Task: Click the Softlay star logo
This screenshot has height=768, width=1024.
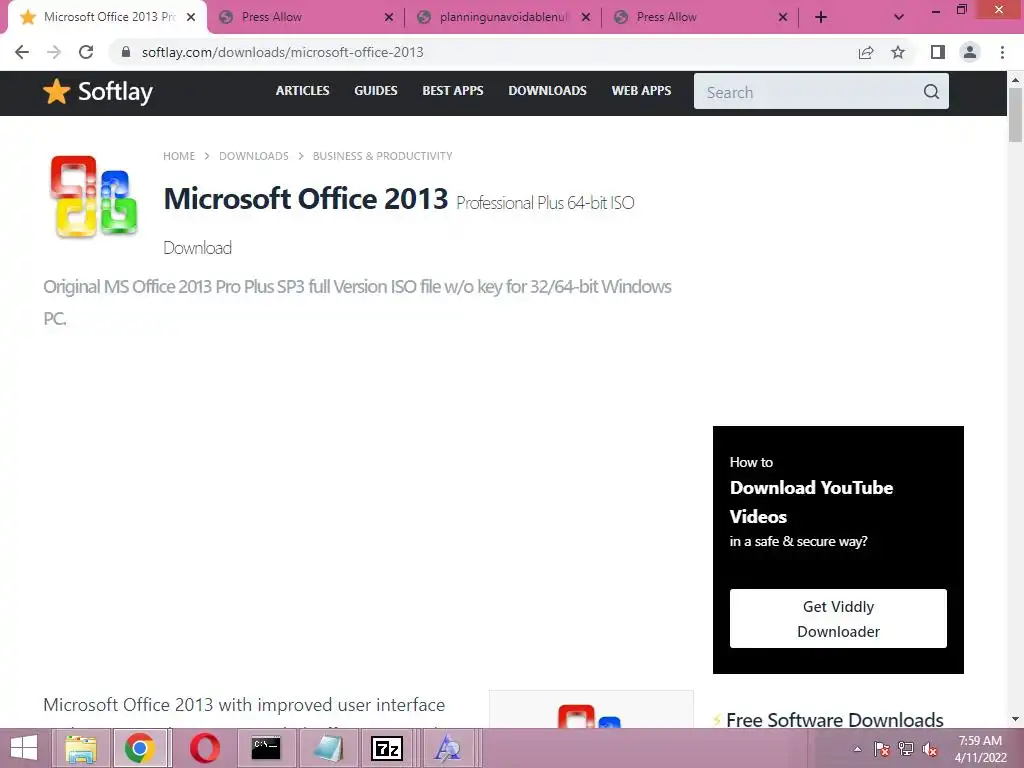Action: coord(98,91)
